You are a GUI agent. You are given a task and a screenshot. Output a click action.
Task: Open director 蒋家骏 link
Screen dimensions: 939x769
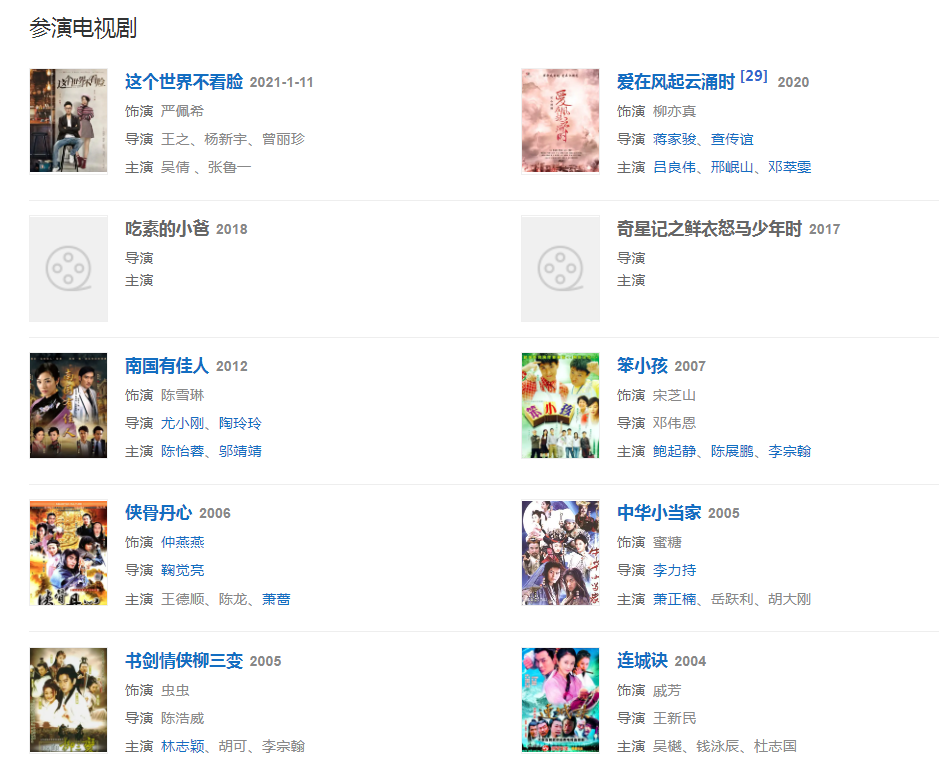674,139
